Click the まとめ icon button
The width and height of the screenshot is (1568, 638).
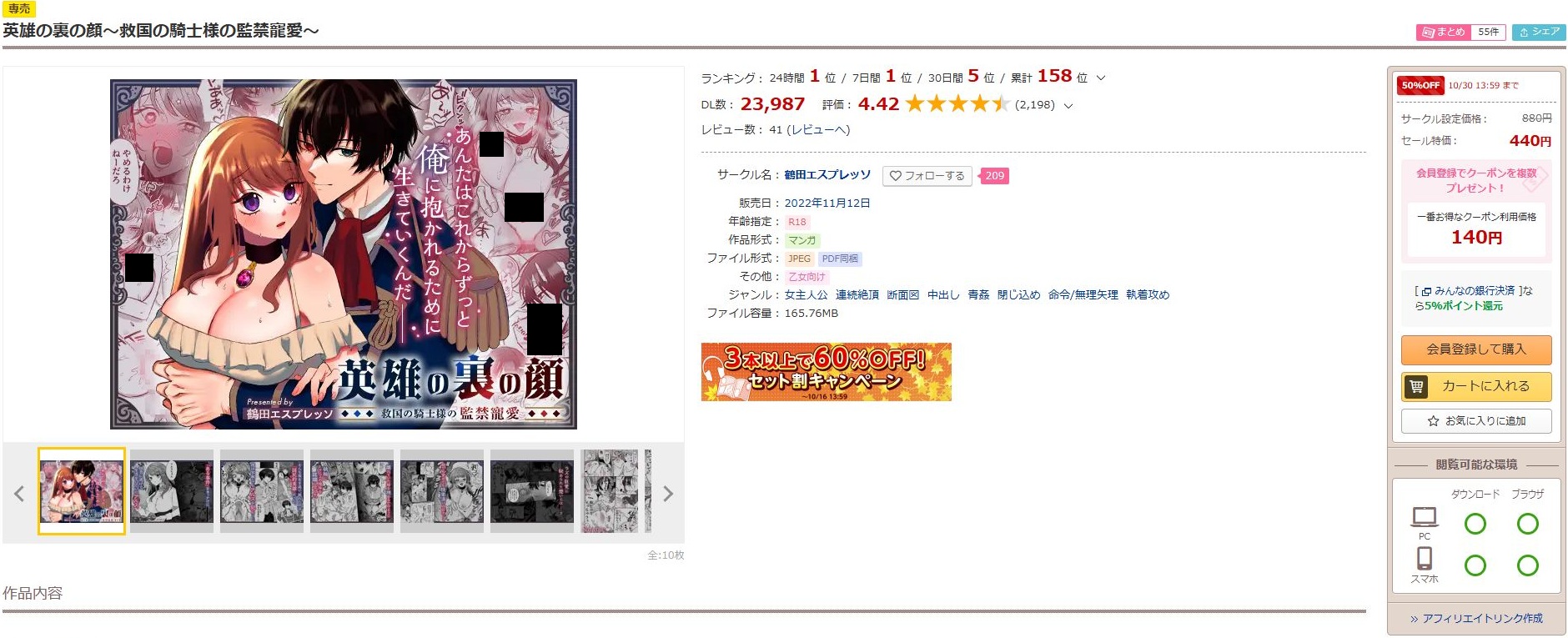[1444, 33]
